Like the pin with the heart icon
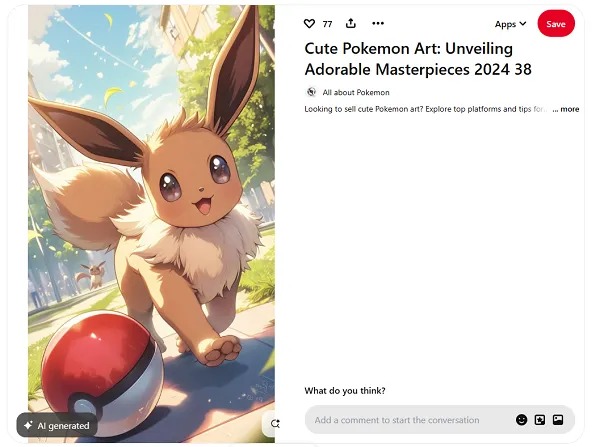 point(309,24)
